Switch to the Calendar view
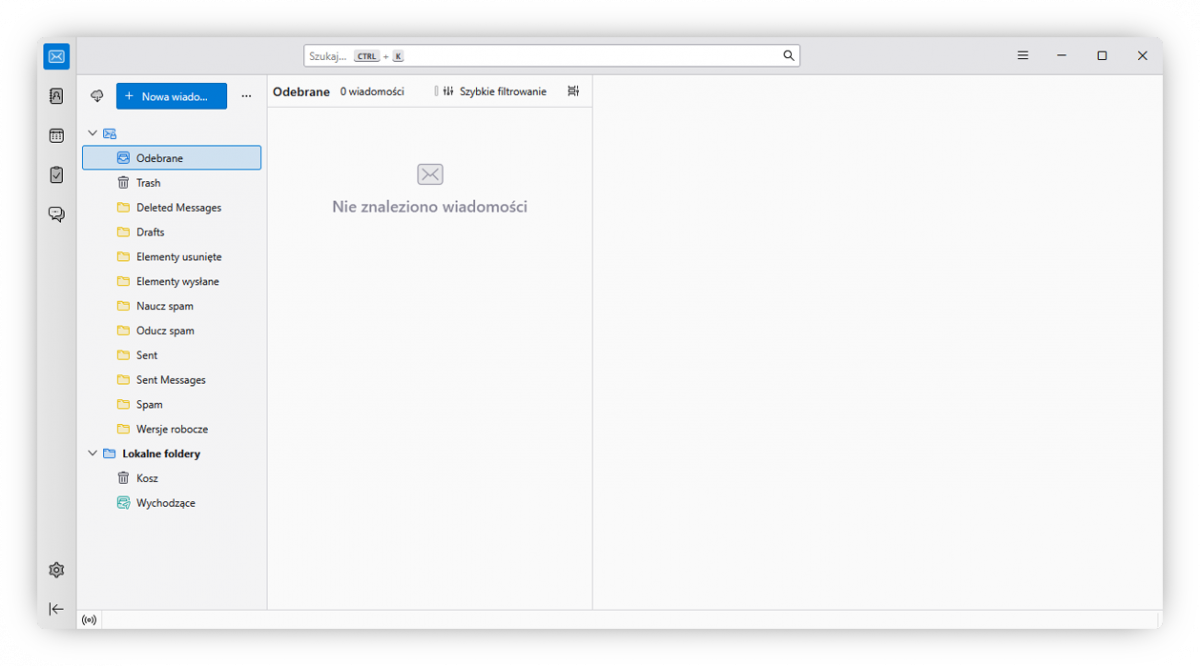 (x=56, y=135)
